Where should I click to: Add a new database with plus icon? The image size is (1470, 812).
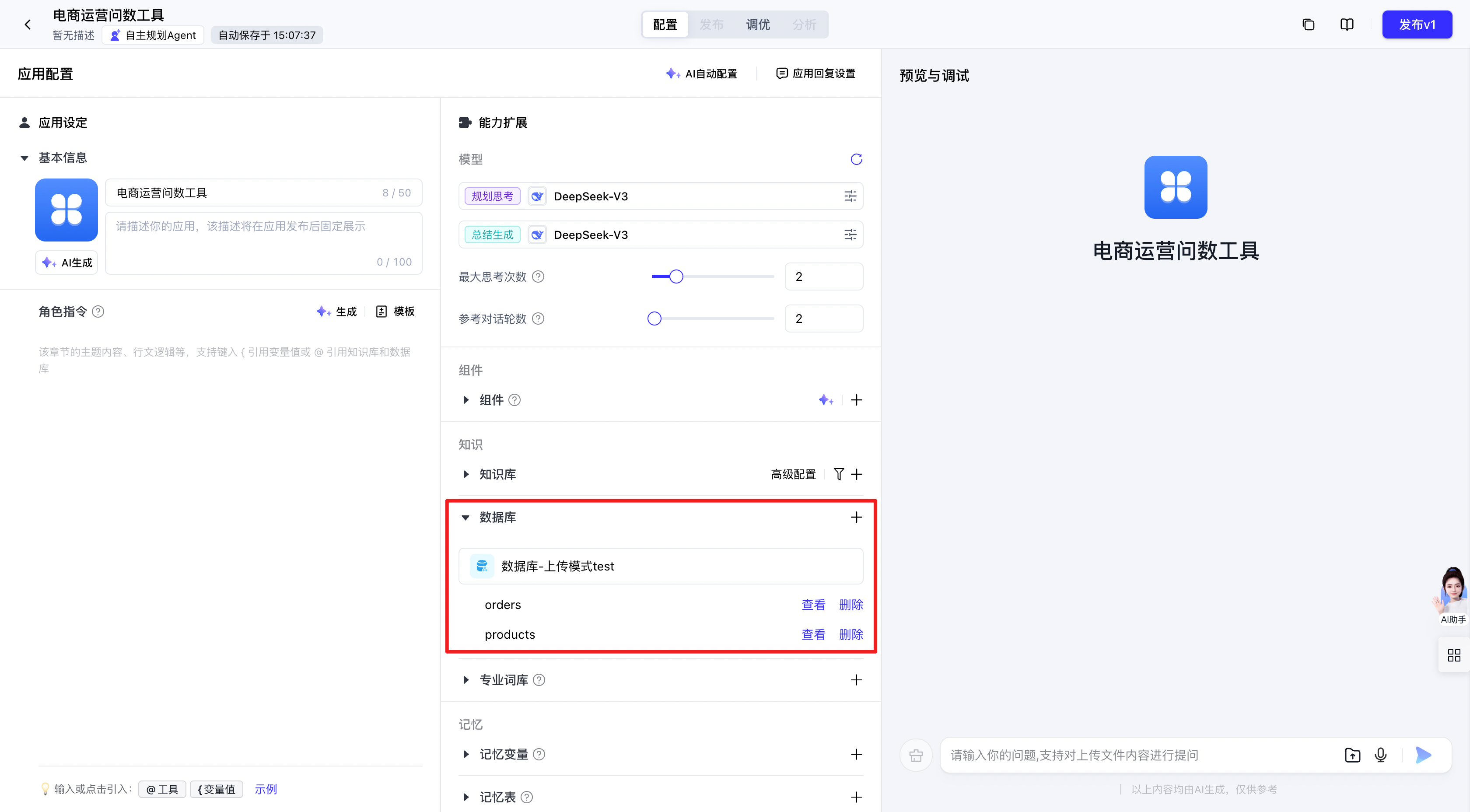click(x=856, y=517)
